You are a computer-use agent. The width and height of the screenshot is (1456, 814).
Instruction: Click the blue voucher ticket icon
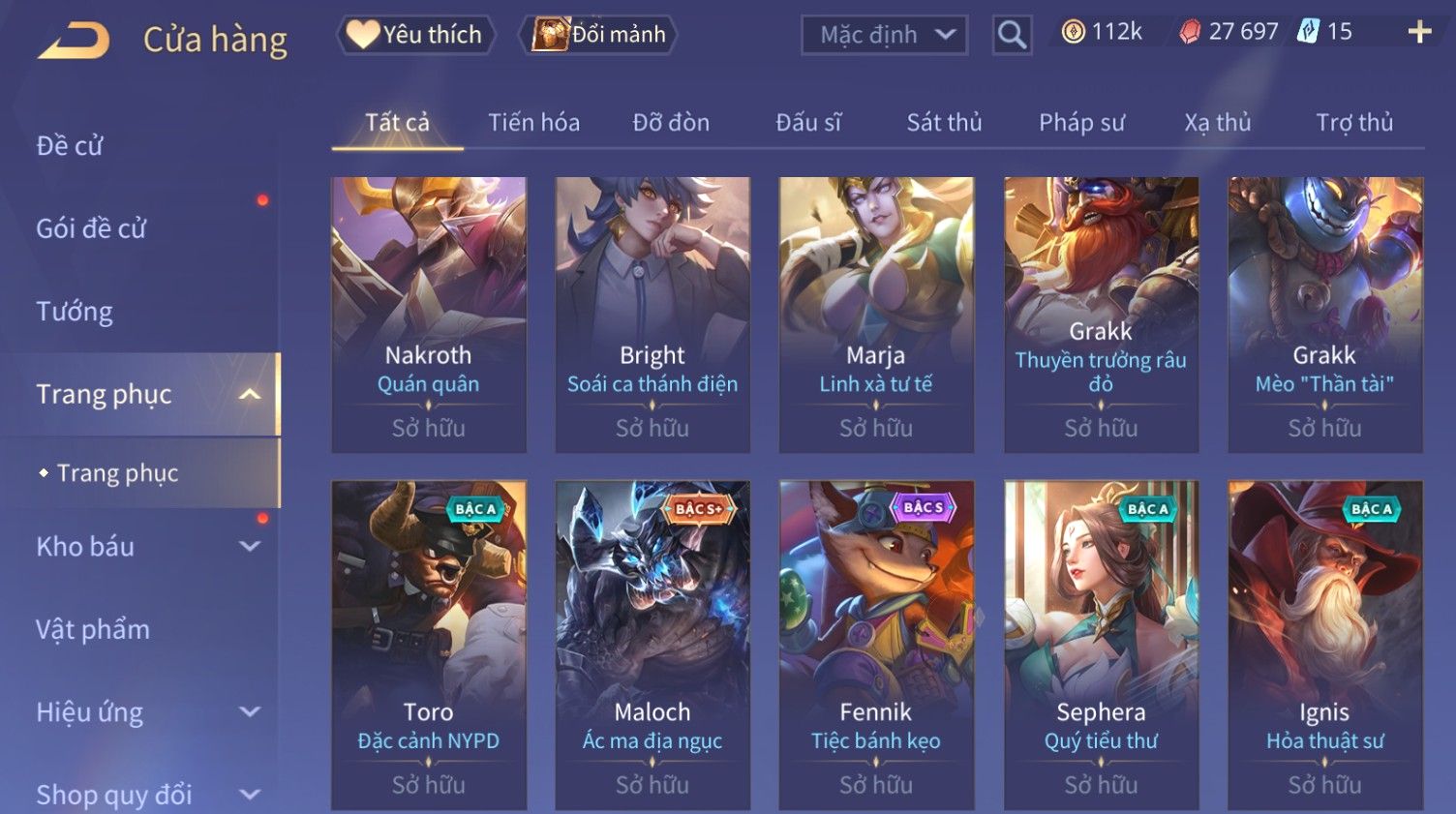1308,31
